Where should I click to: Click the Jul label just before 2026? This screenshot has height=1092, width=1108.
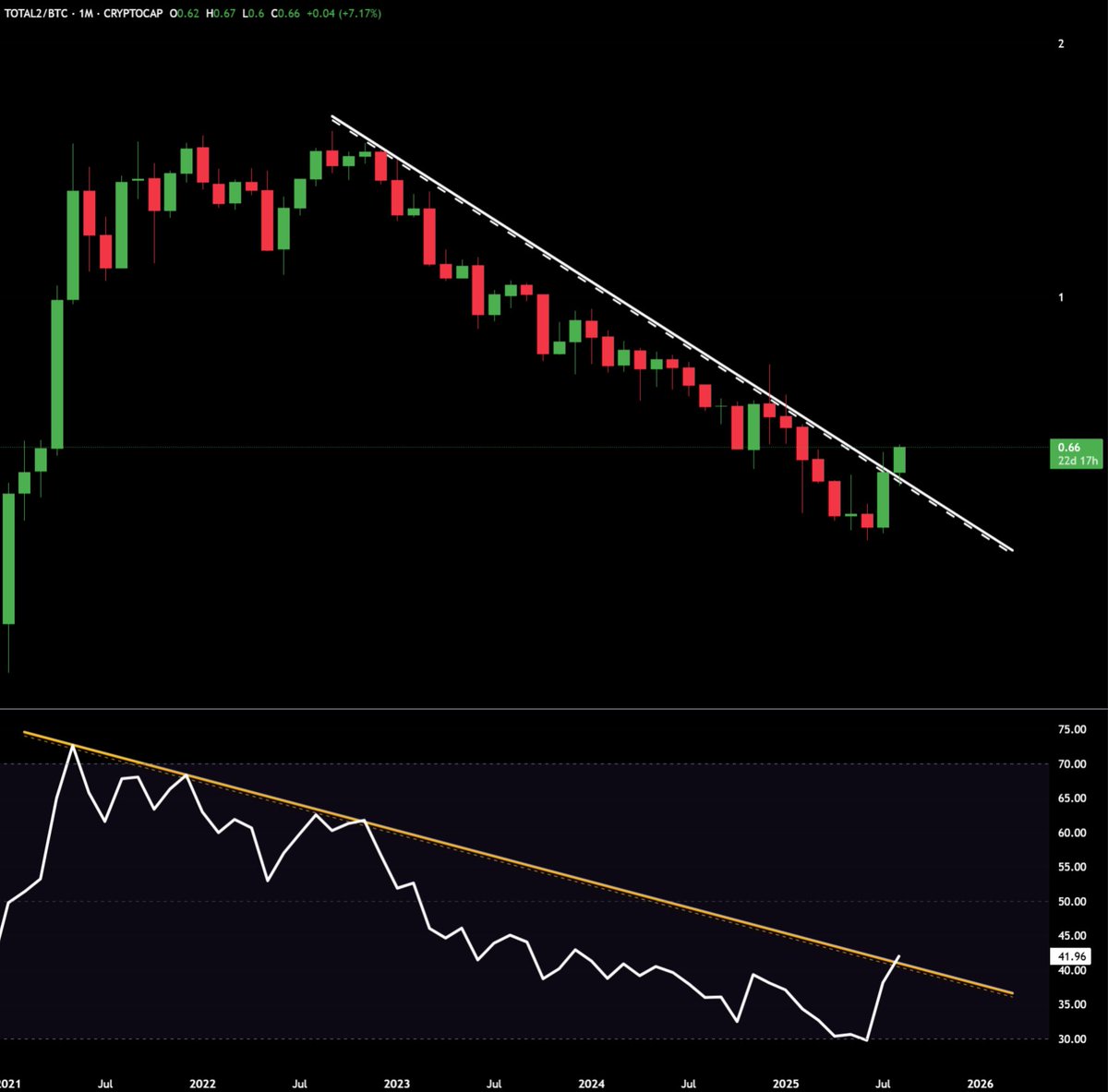(x=884, y=1084)
